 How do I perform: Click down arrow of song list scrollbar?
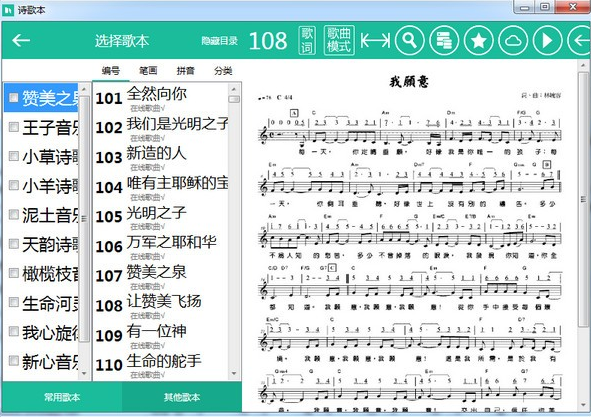pyautogui.click(x=234, y=374)
